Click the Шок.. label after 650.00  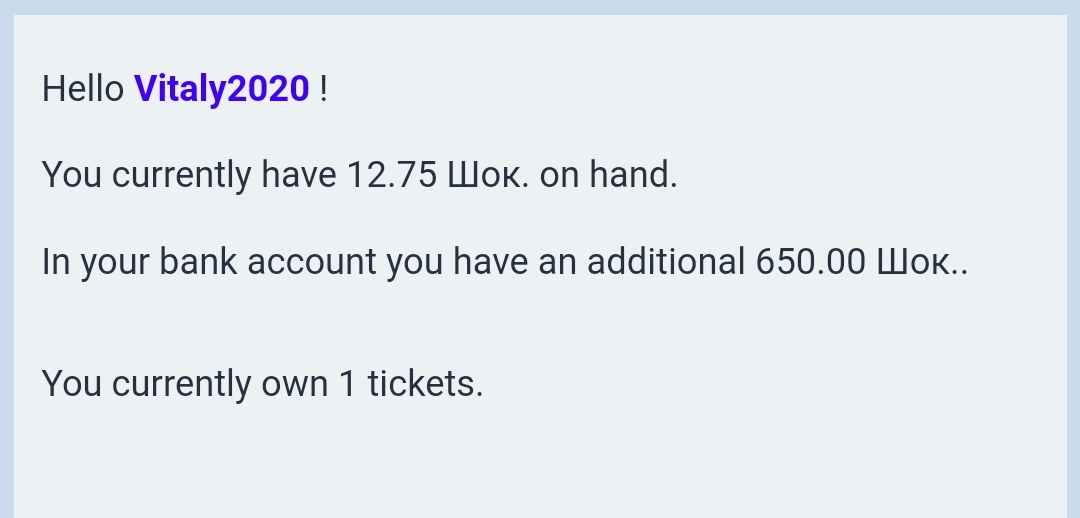[922, 262]
